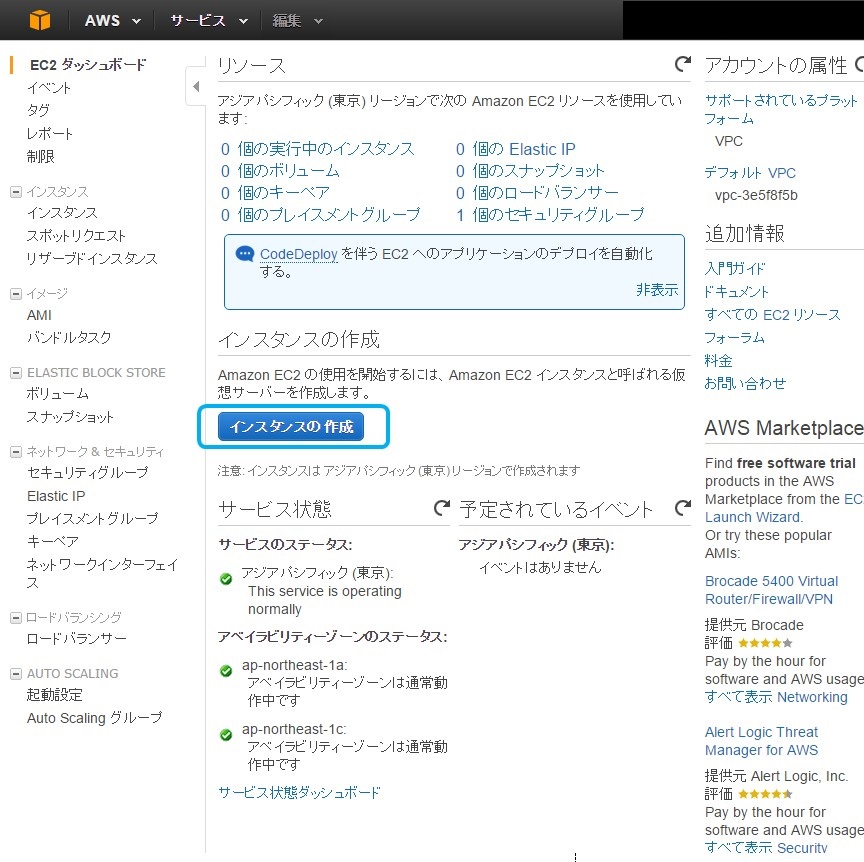Open セキュリティグループ in the sidebar
Image resolution: width=864 pixels, height=862 pixels.
pos(88,472)
